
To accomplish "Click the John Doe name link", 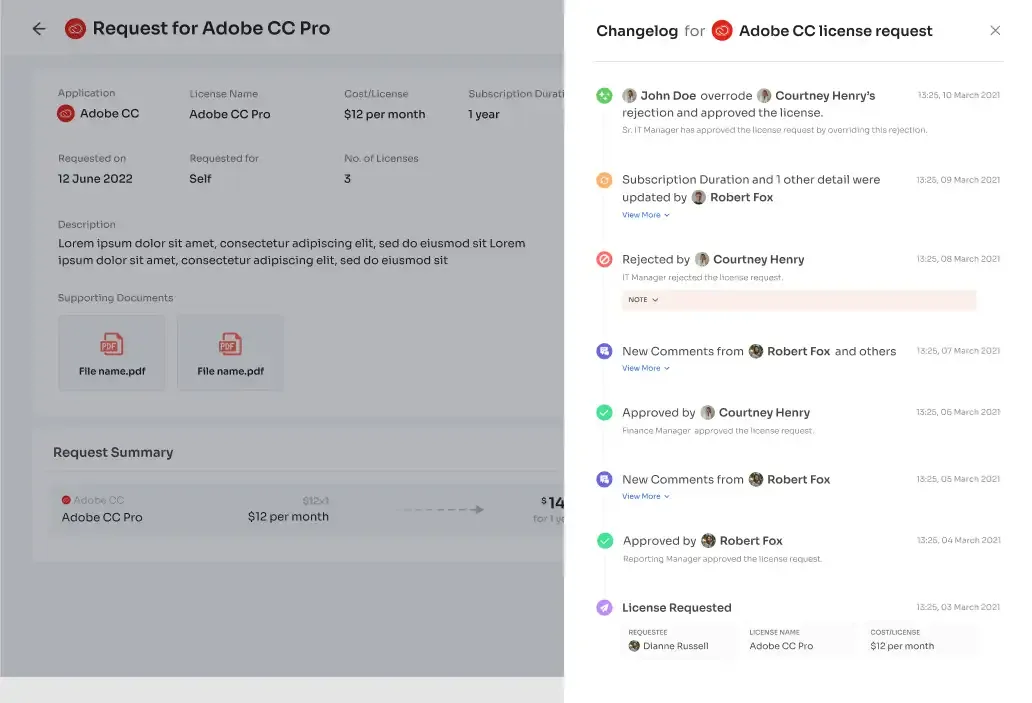I will 669,95.
